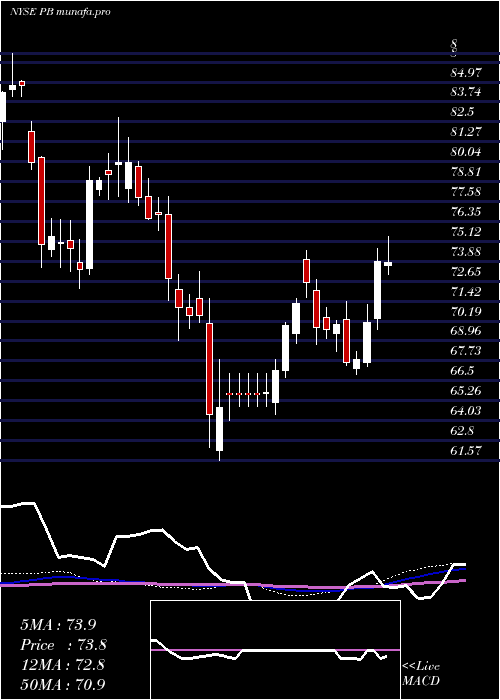This screenshot has width=500, height=700.
Task: Click the 64.03 price axis label
Action: [x=466, y=411]
